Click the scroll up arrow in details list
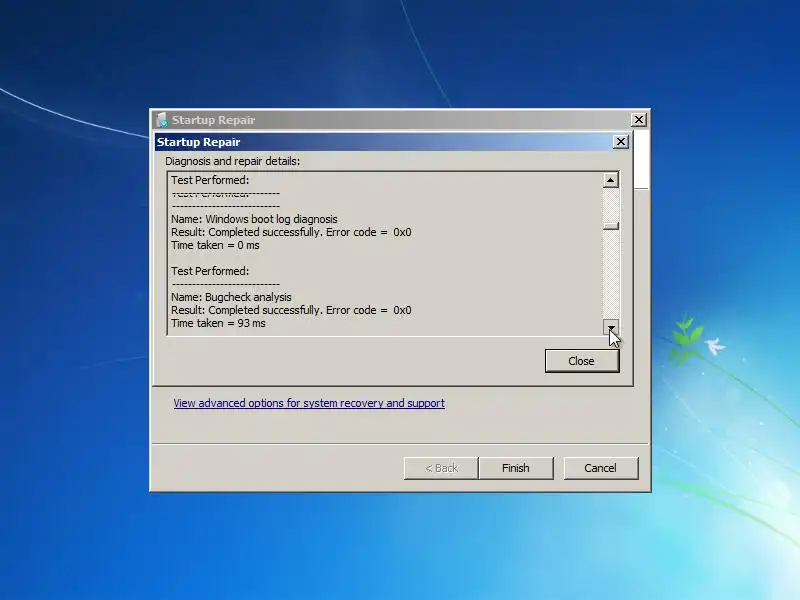800x600 pixels. [x=611, y=180]
